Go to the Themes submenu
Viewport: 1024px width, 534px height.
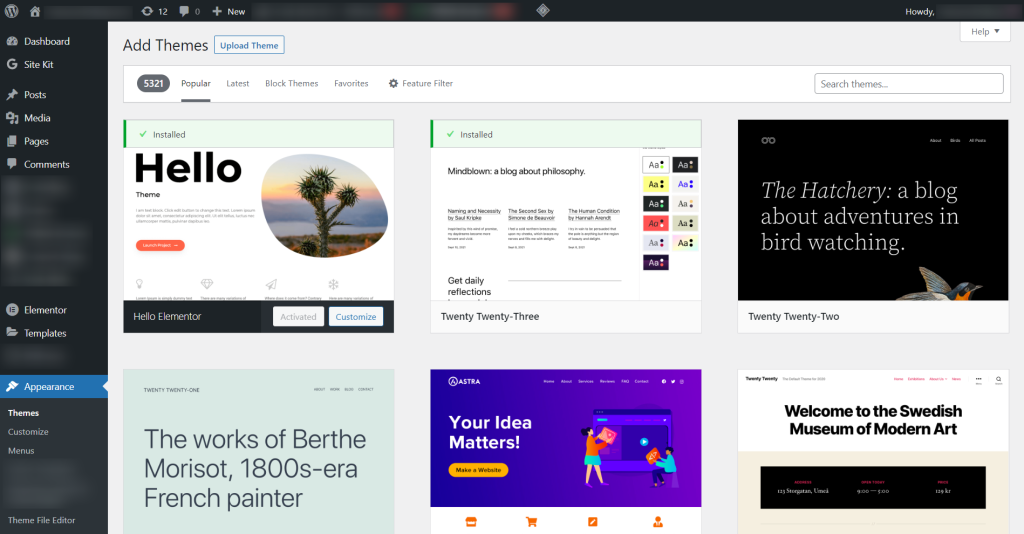pos(24,413)
